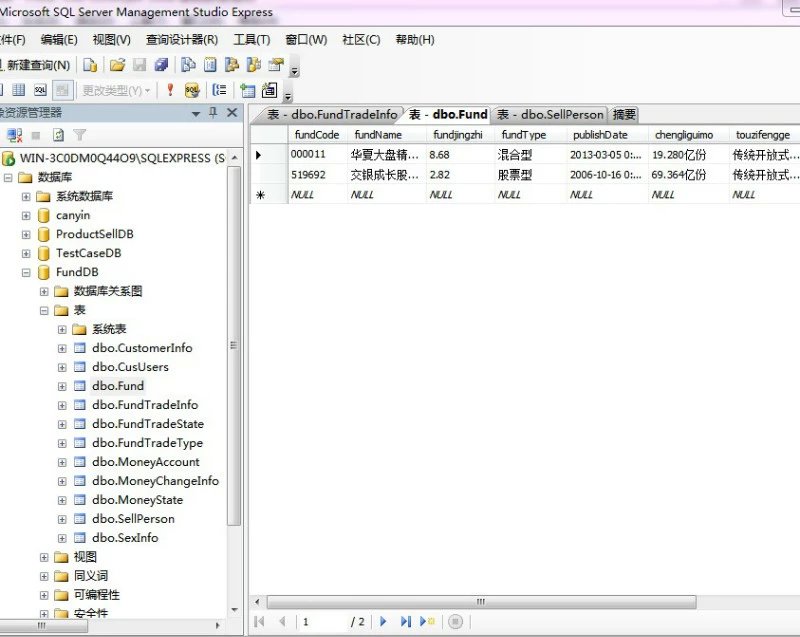Select the cell containing 519692

(x=317, y=174)
